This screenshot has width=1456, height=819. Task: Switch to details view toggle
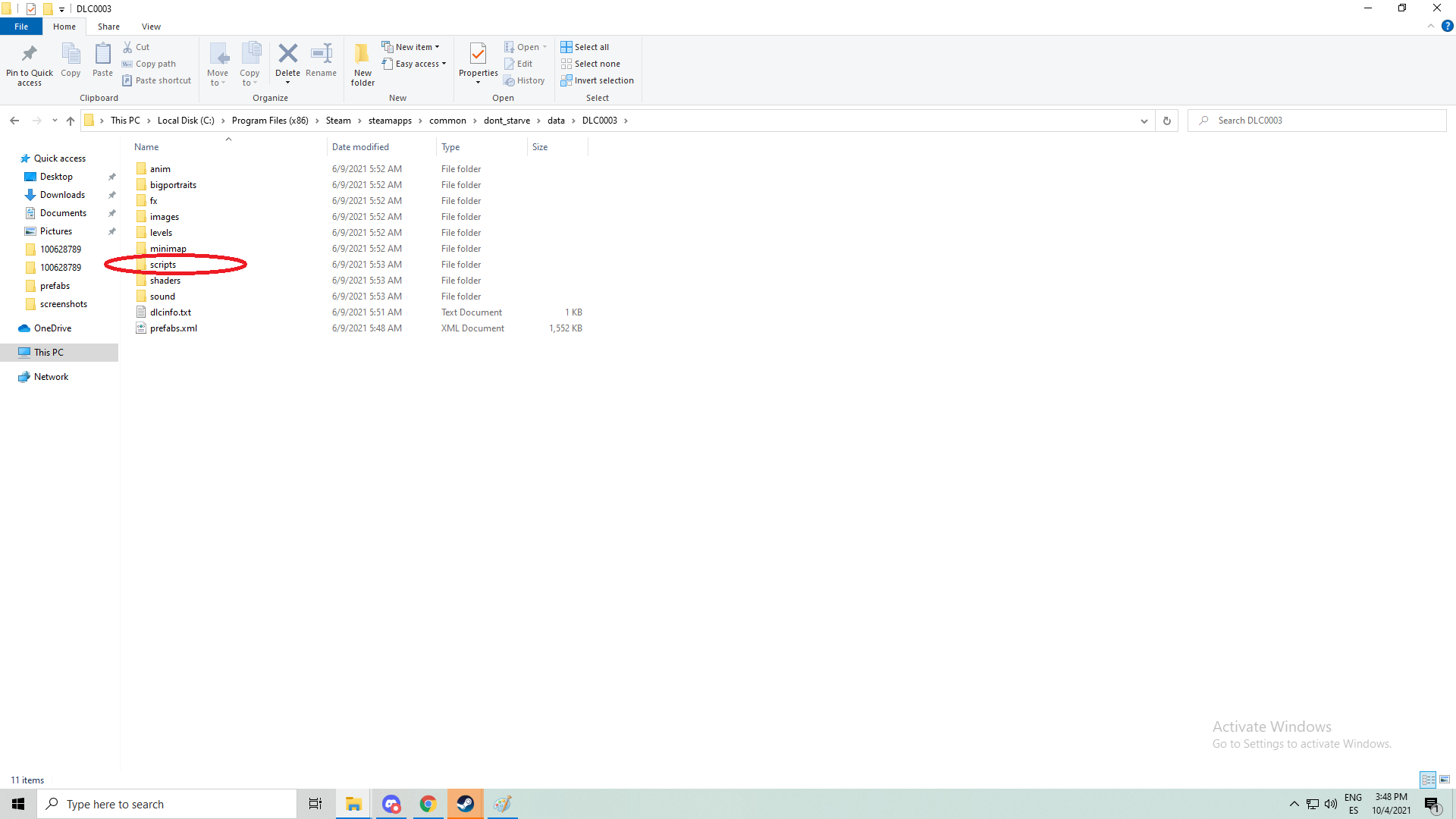coord(1428,780)
